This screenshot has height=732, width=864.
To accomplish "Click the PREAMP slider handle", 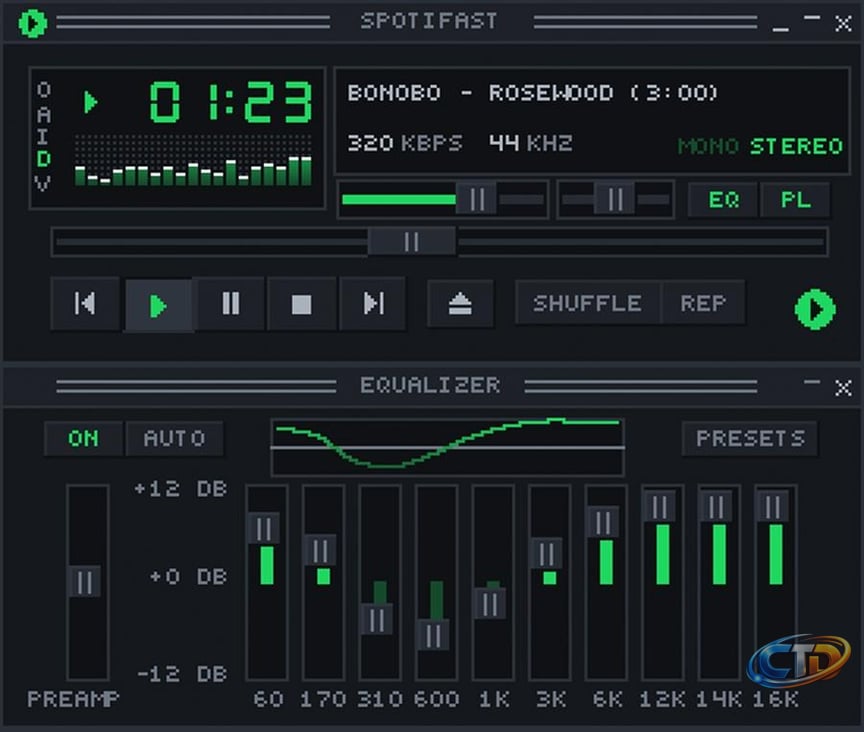I will pos(84,582).
